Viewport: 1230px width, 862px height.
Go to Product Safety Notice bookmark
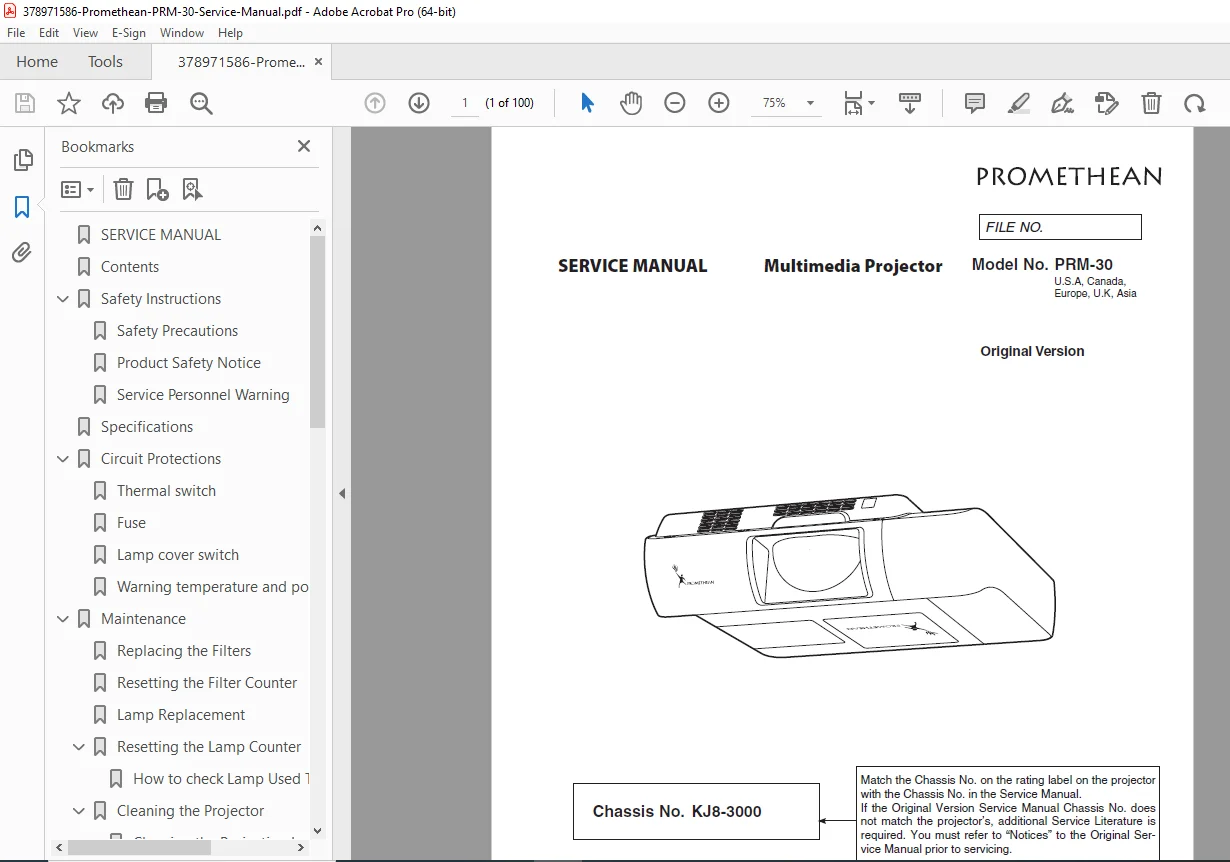(189, 363)
